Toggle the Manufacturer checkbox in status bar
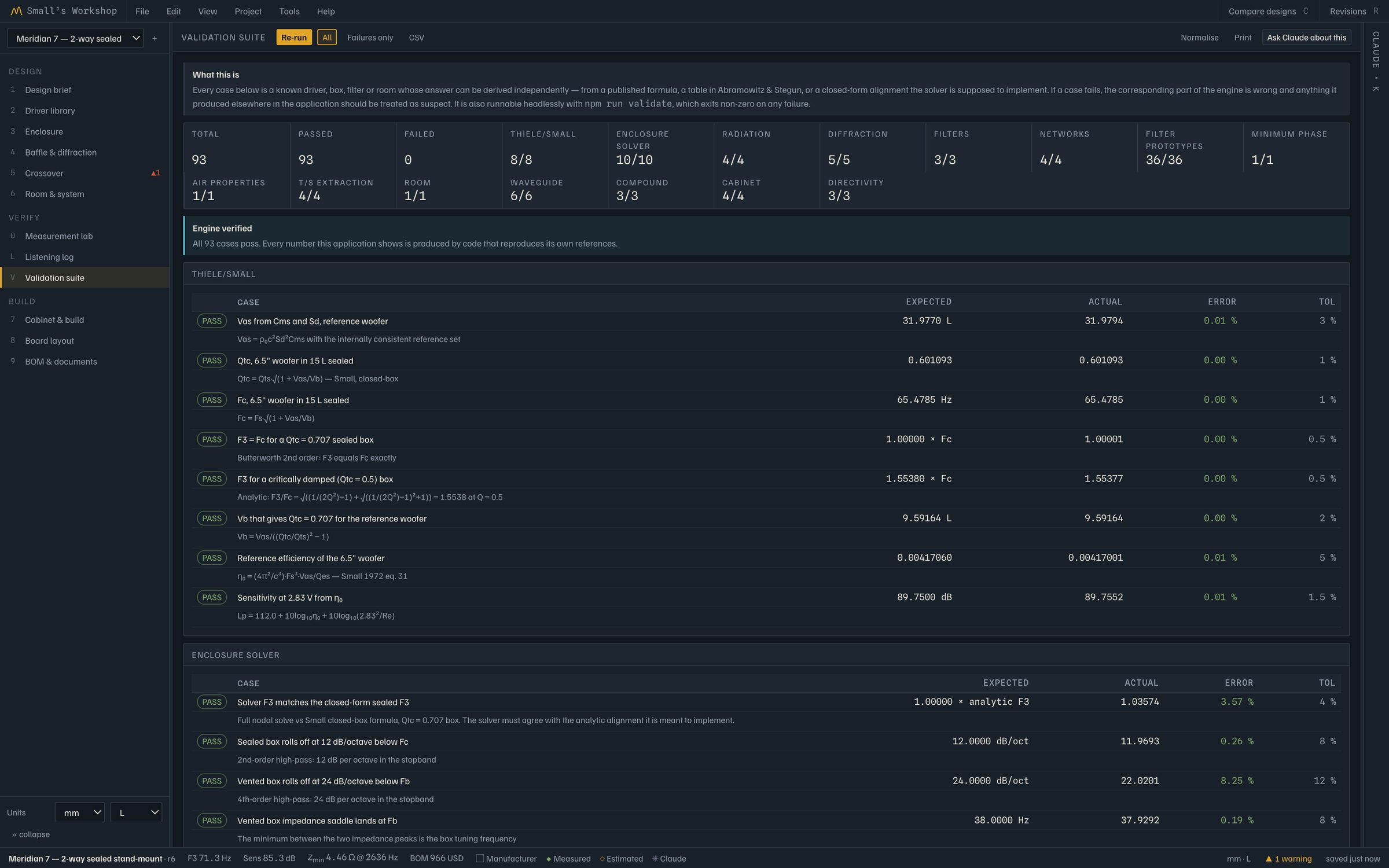Screen dimensions: 1389x868 pos(480,858)
